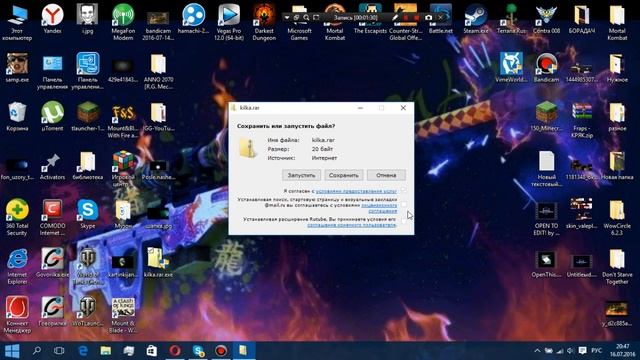This screenshot has width=640, height=360.
Task: Open the MegaFon Modem desktop icon
Action: coord(123,22)
